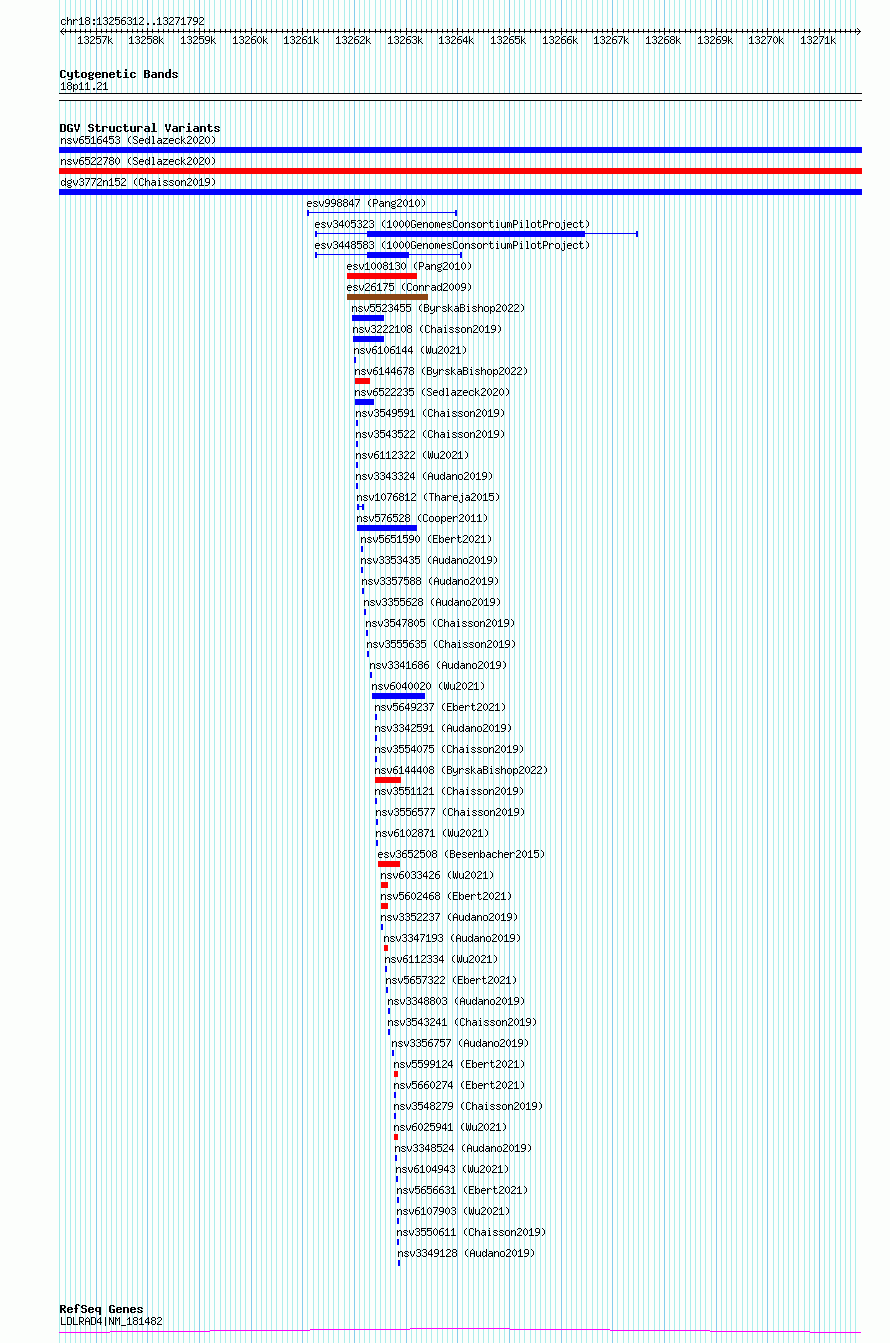Click nsv5657322 (Ebert2021) label
This screenshot has width=890, height=1343.
coord(452,980)
